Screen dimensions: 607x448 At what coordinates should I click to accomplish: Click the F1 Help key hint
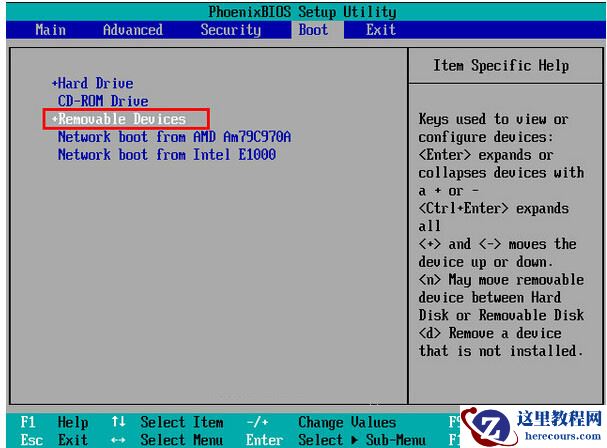pyautogui.click(x=54, y=422)
